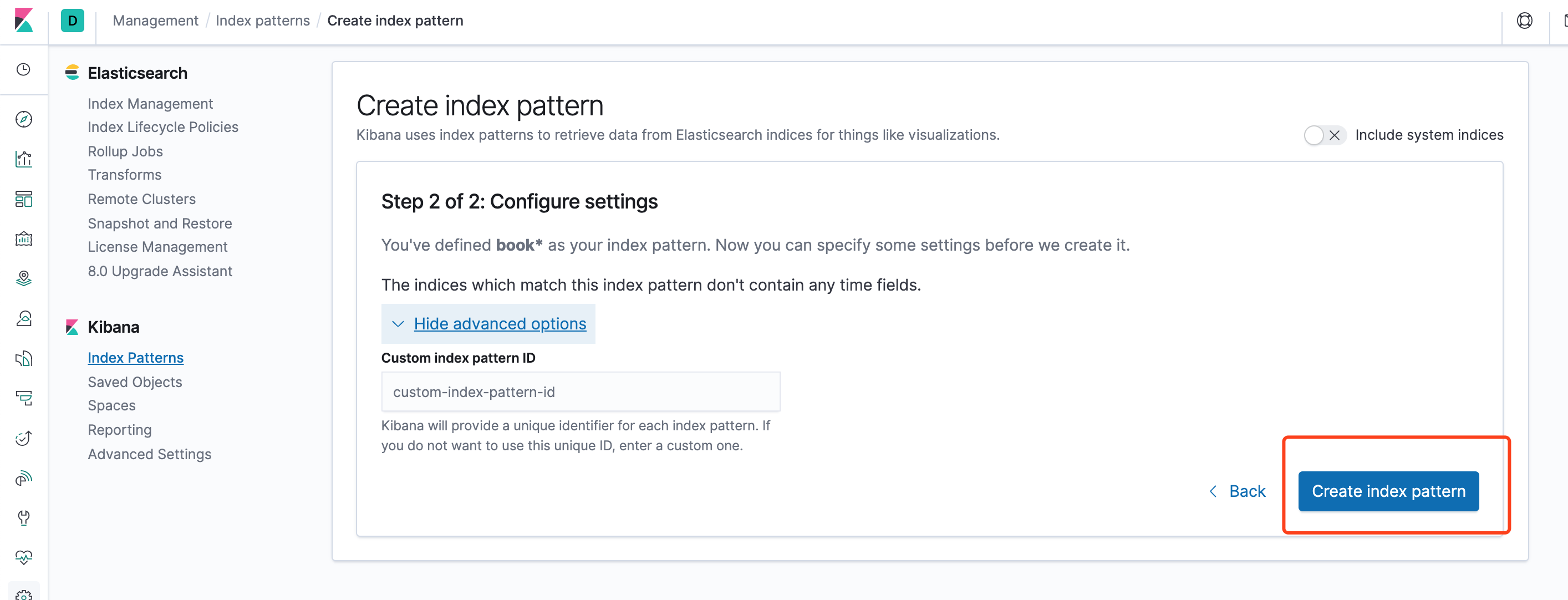1568x600 pixels.
Task: Go Back to previous step
Action: tap(1237, 491)
